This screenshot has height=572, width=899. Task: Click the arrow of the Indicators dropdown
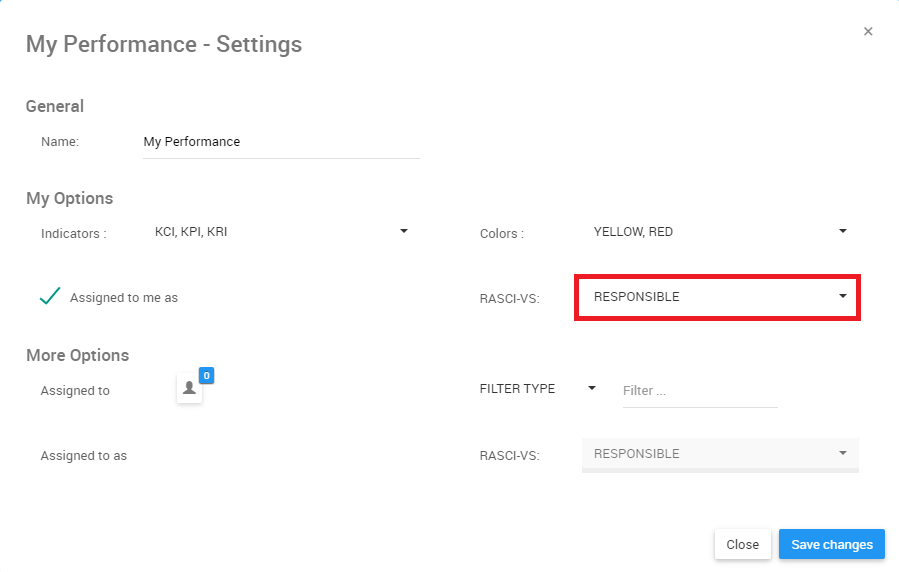click(404, 231)
